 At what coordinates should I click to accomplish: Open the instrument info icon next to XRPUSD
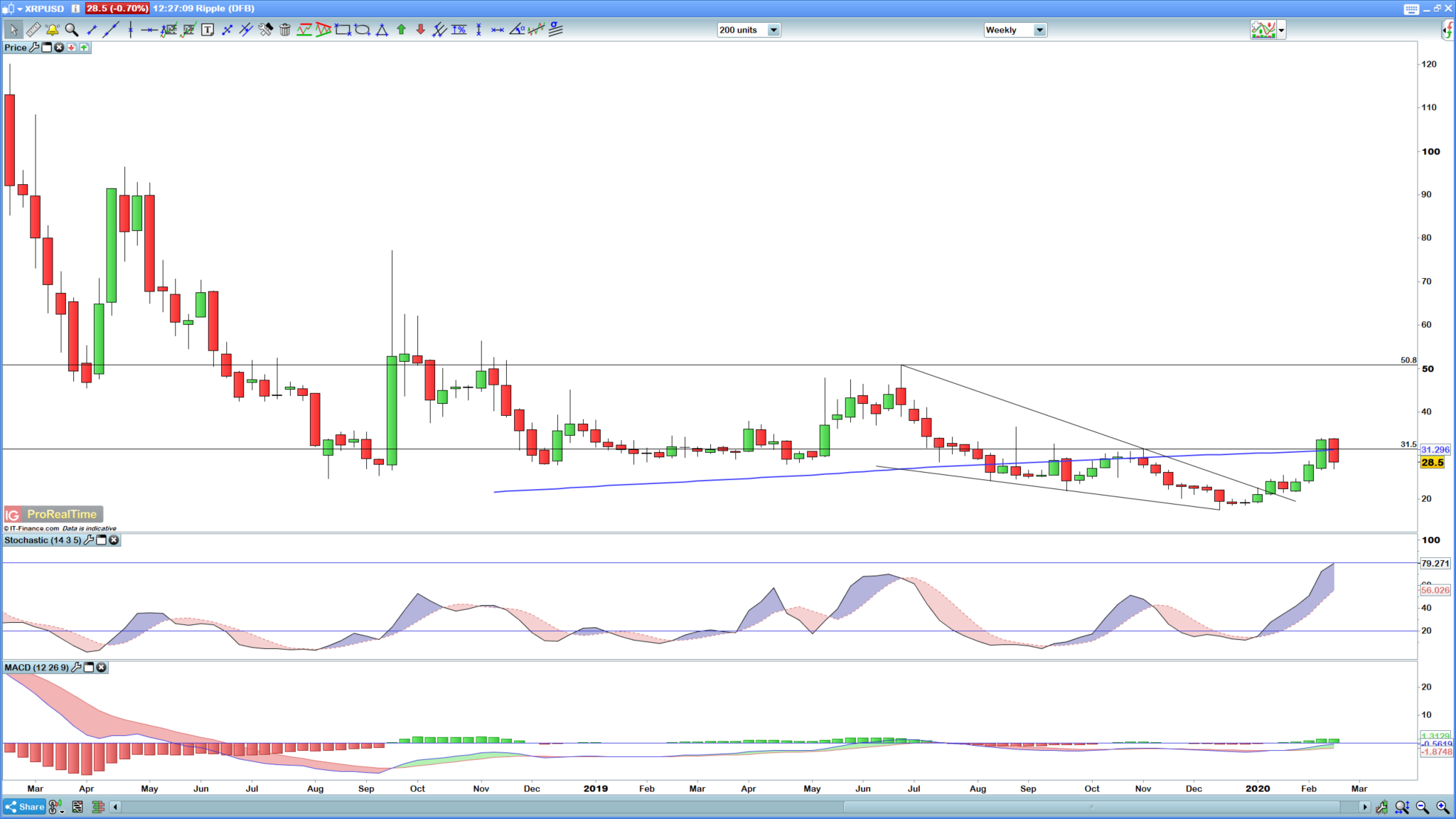[75, 9]
